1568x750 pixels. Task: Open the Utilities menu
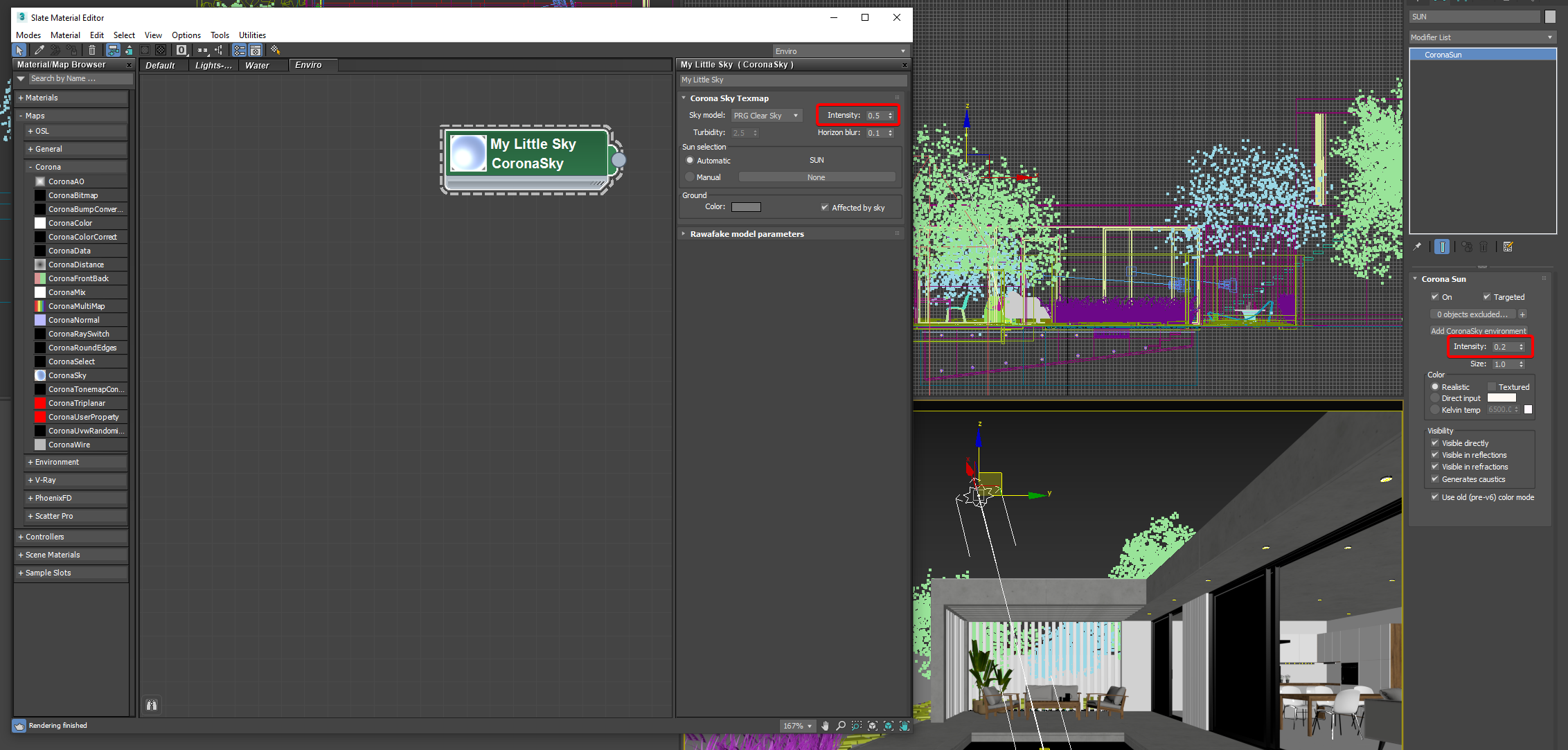(x=252, y=35)
